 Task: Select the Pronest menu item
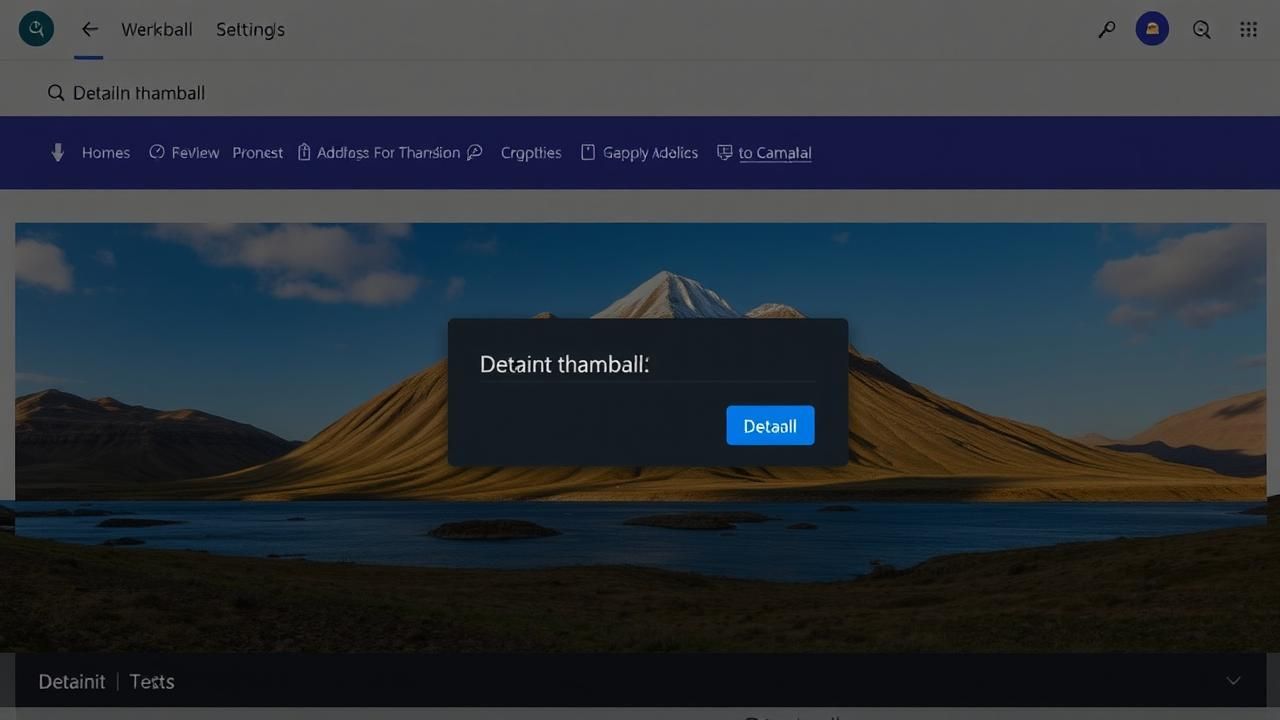tap(257, 153)
